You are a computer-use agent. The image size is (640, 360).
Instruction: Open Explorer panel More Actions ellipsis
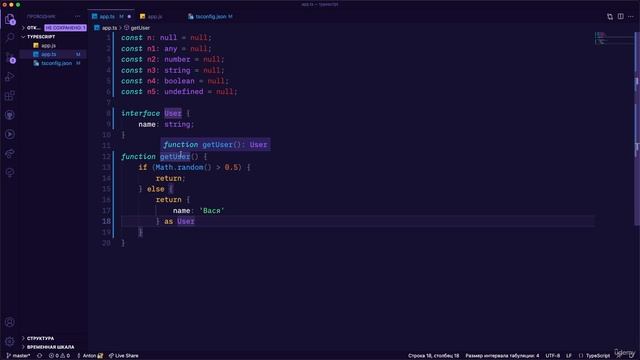point(78,16)
